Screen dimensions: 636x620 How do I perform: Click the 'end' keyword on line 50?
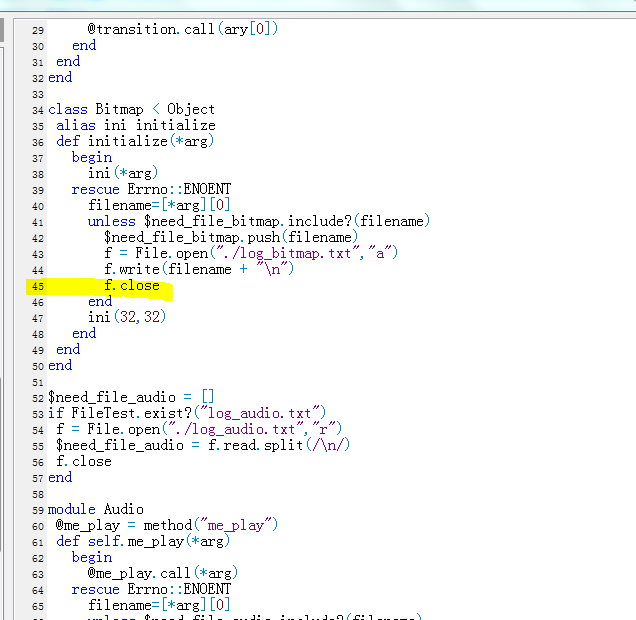60,365
